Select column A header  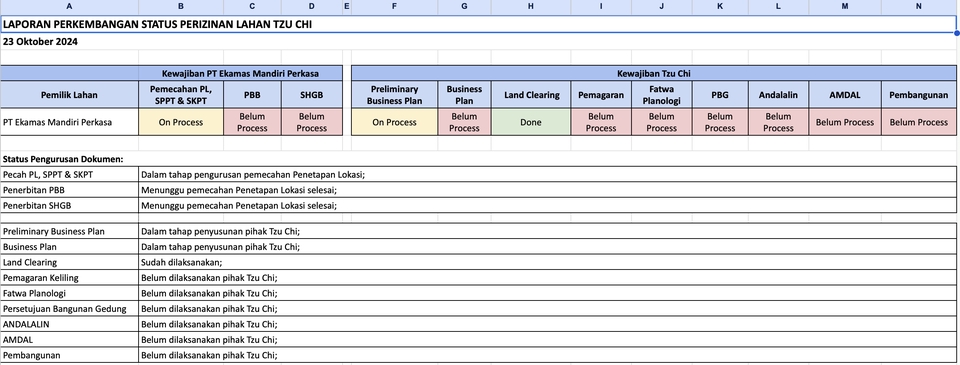tap(69, 7)
